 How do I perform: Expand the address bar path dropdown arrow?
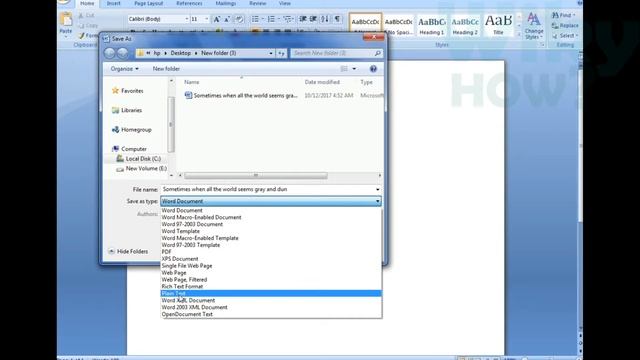tap(271, 53)
